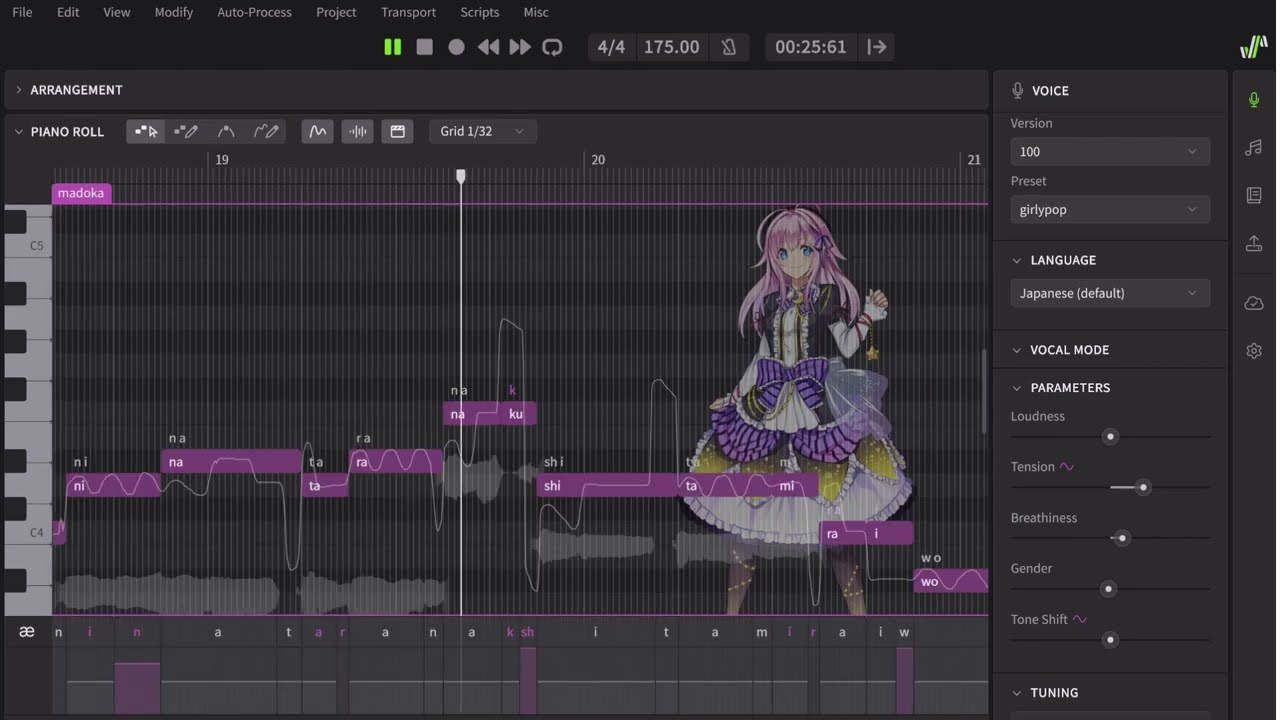The image size is (1280, 720).
Task: Open the Settings gear icon in sidebar
Action: 1254,351
